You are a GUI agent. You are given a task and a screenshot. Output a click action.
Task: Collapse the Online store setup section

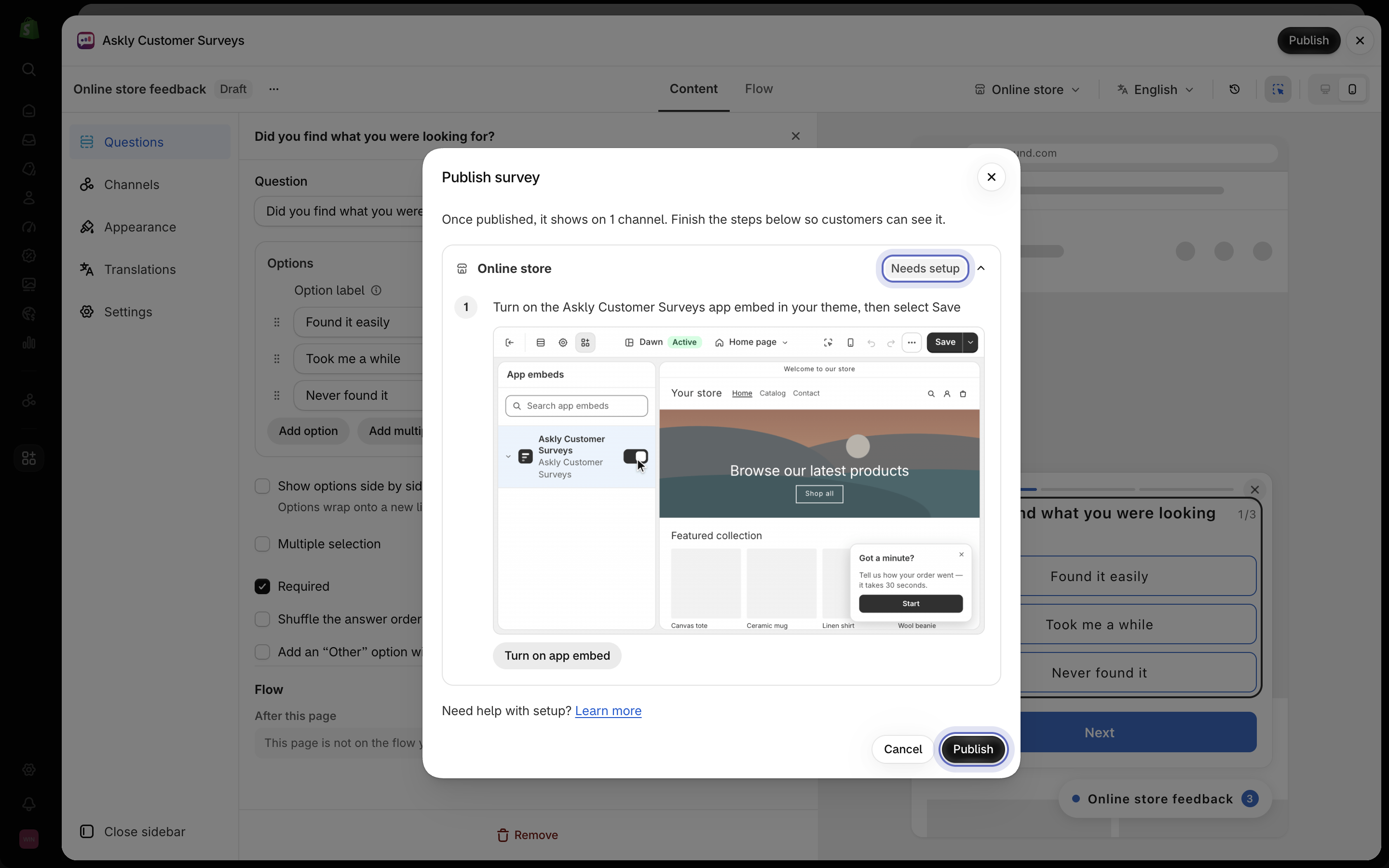point(981,268)
